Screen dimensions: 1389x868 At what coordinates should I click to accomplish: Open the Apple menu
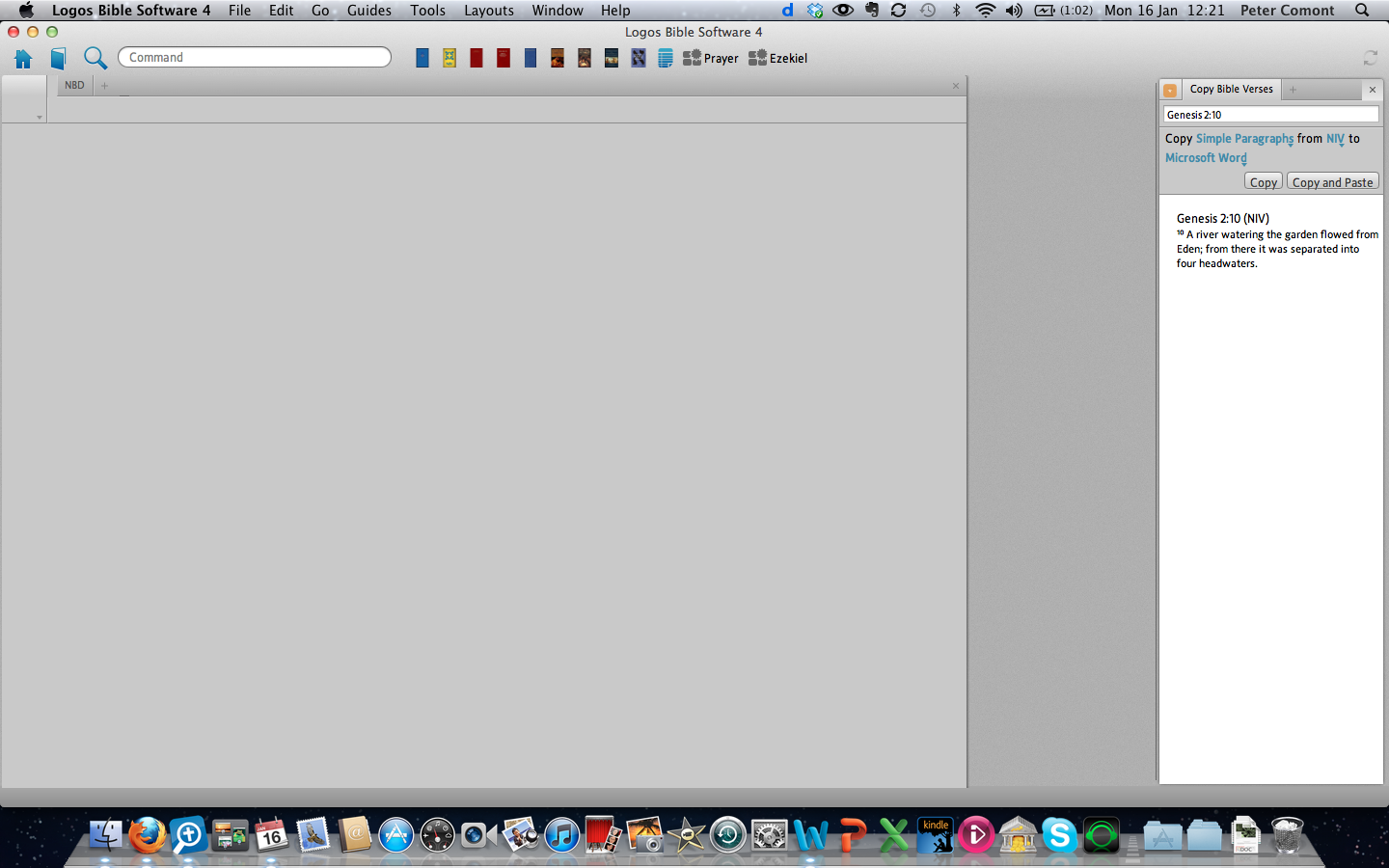(26, 10)
